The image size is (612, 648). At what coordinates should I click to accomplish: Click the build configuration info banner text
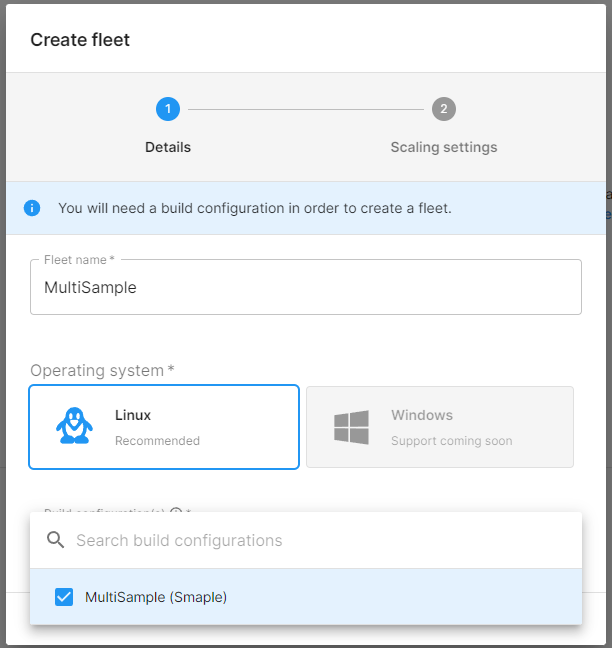click(255, 208)
